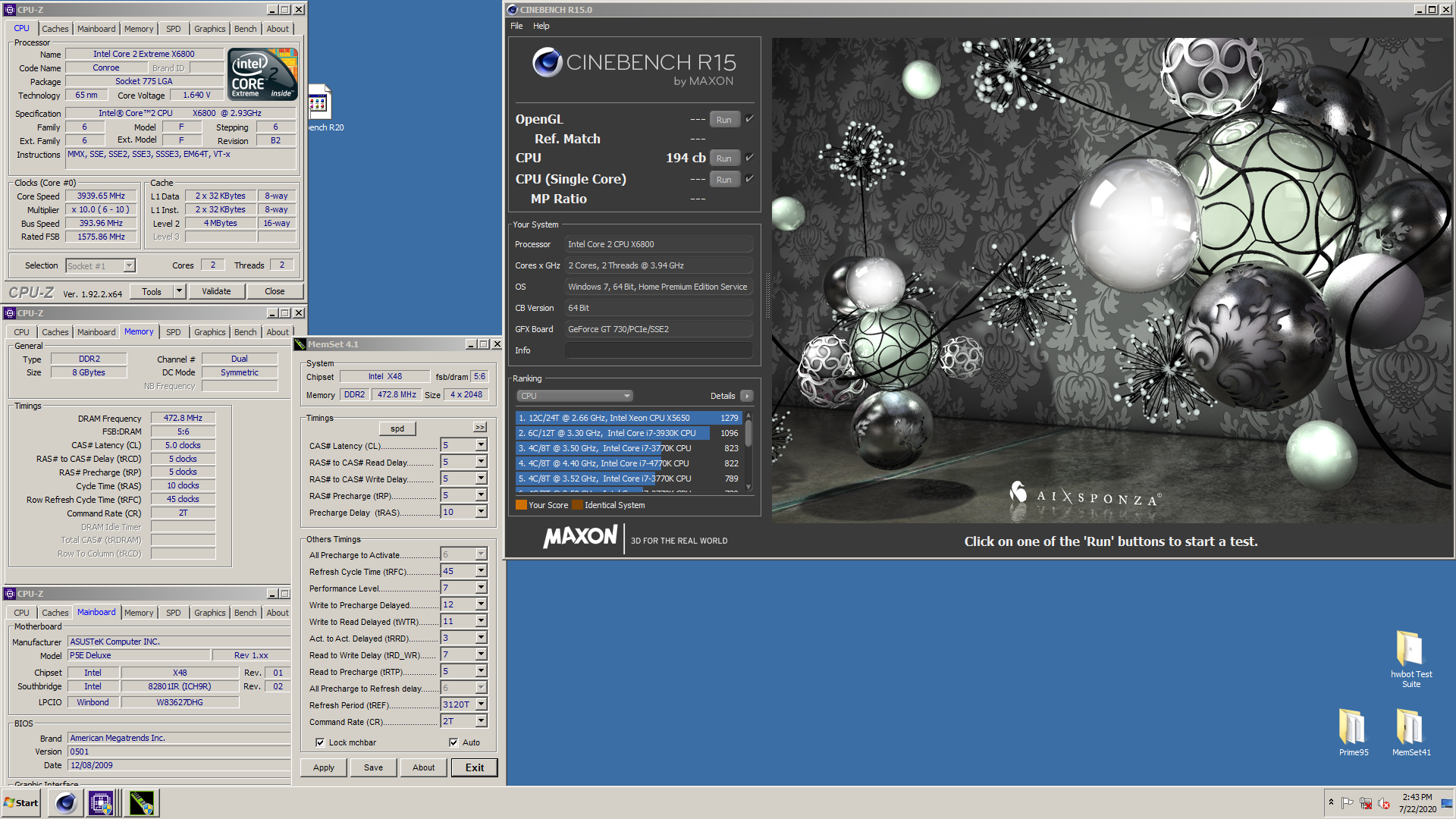Open the Cinebench icon in the taskbar
Image resolution: width=1456 pixels, height=819 pixels.
click(66, 802)
